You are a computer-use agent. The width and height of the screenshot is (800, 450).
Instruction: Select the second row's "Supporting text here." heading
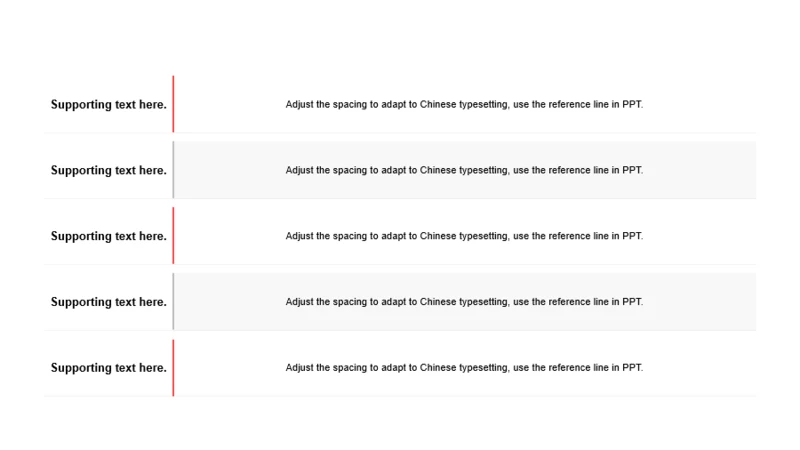coord(109,170)
